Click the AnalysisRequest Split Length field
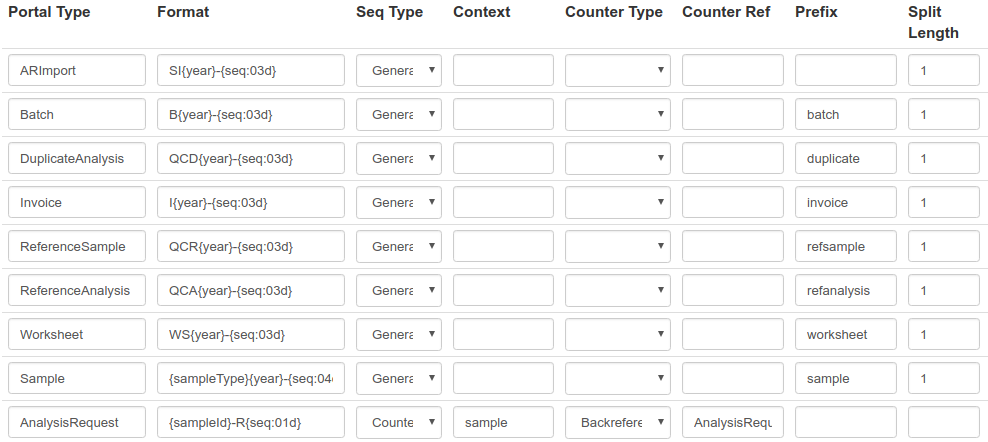Viewport: 988px width, 442px height. [943, 423]
